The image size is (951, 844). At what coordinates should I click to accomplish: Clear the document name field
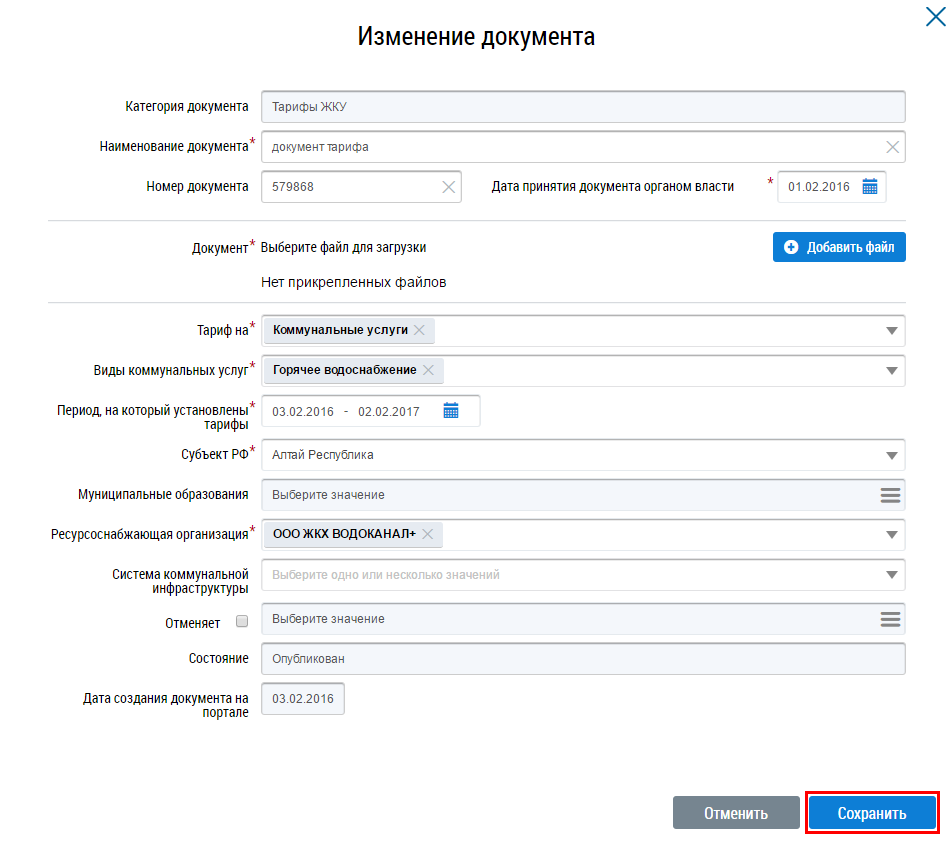[893, 147]
